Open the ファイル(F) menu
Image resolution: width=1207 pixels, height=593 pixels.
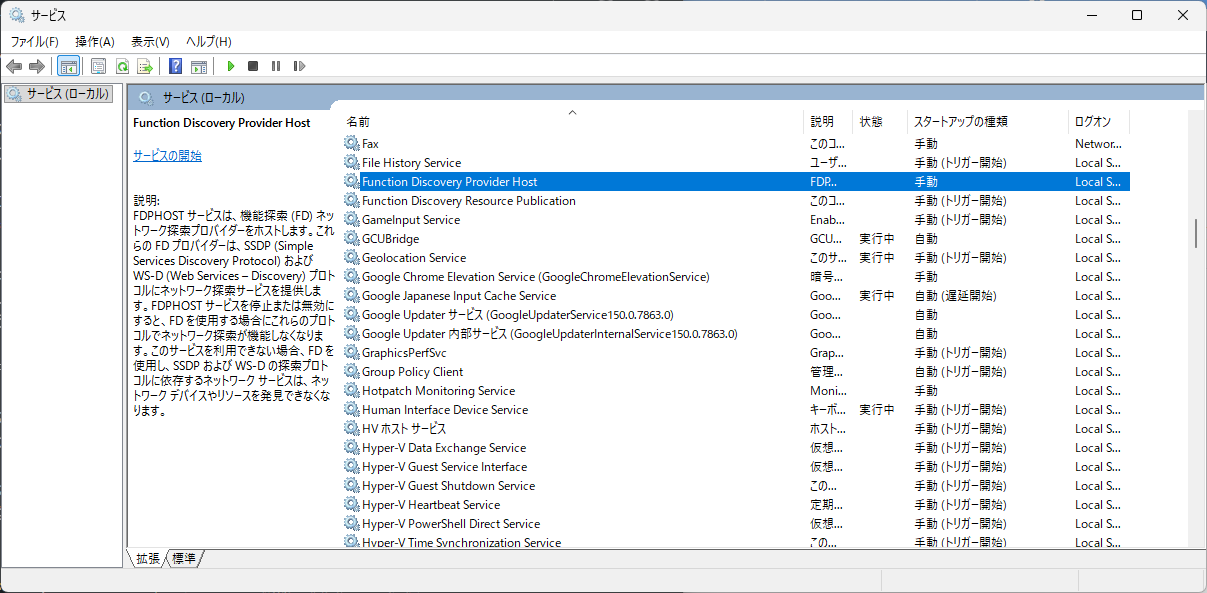click(35, 41)
